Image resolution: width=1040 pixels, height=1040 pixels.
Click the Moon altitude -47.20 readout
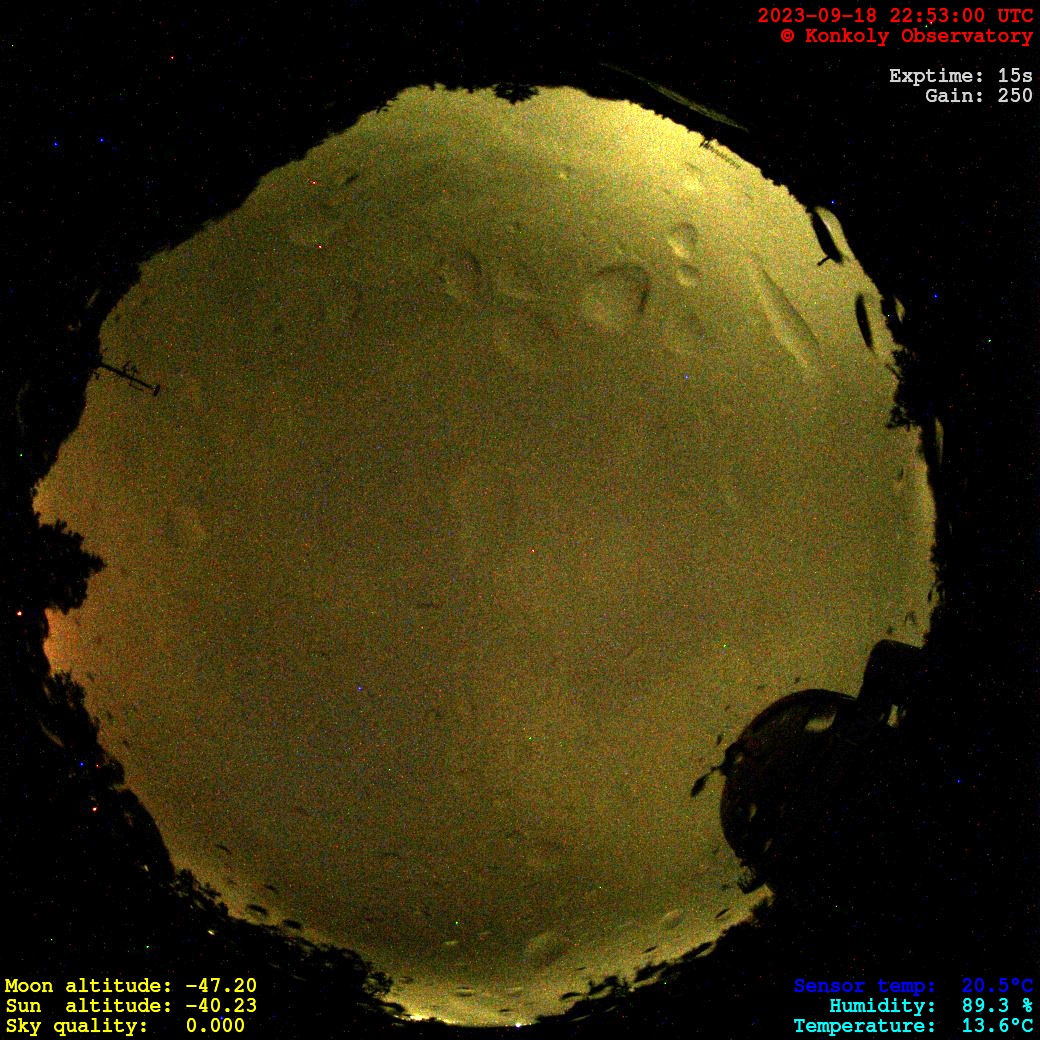click(x=130, y=986)
